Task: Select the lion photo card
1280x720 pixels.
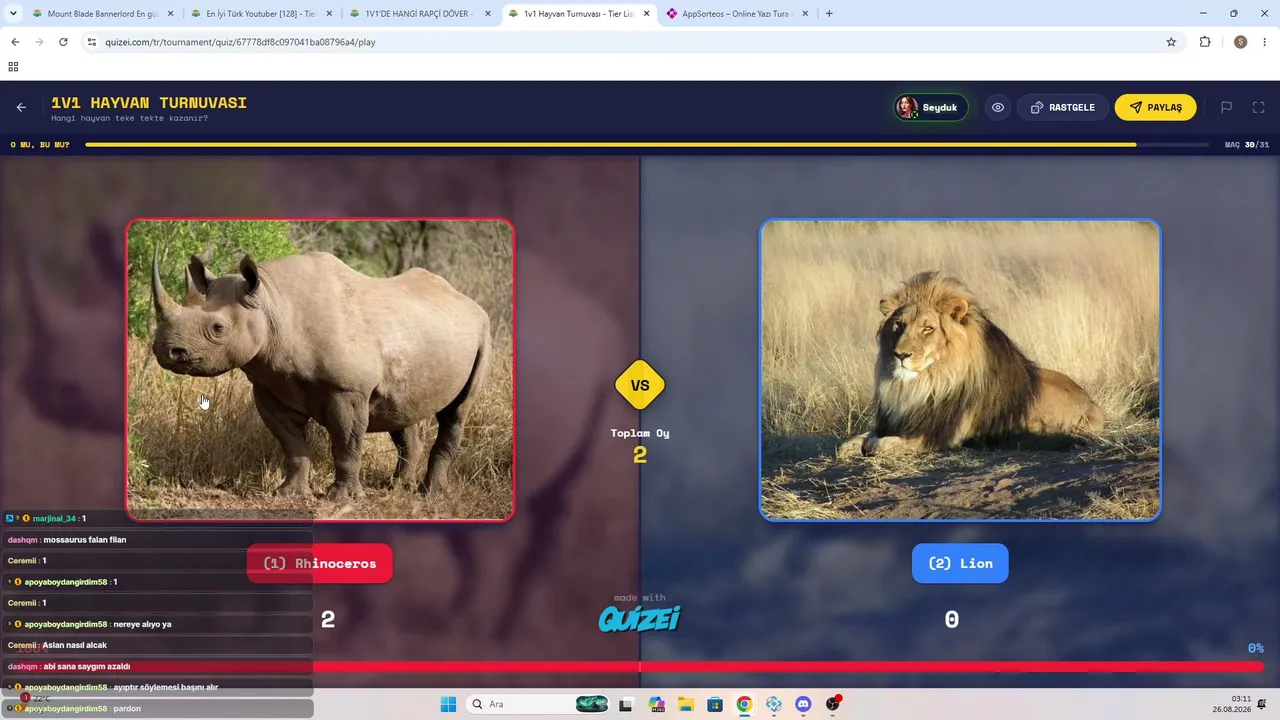Action: (x=960, y=370)
